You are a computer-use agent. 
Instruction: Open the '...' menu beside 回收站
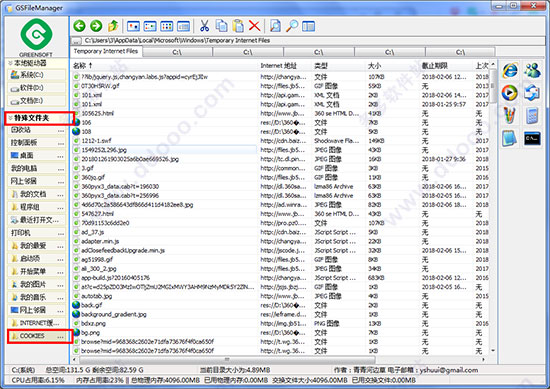(x=61, y=130)
